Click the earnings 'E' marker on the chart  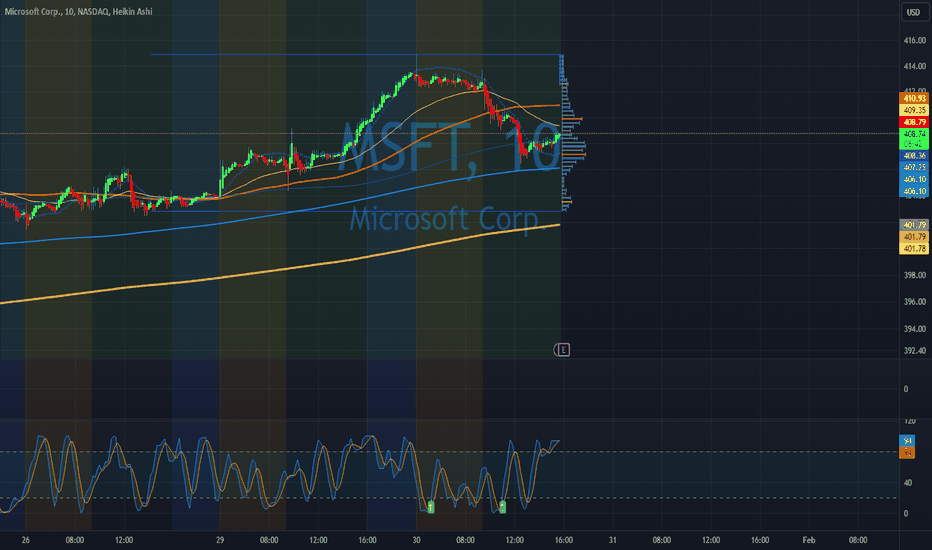coord(562,350)
